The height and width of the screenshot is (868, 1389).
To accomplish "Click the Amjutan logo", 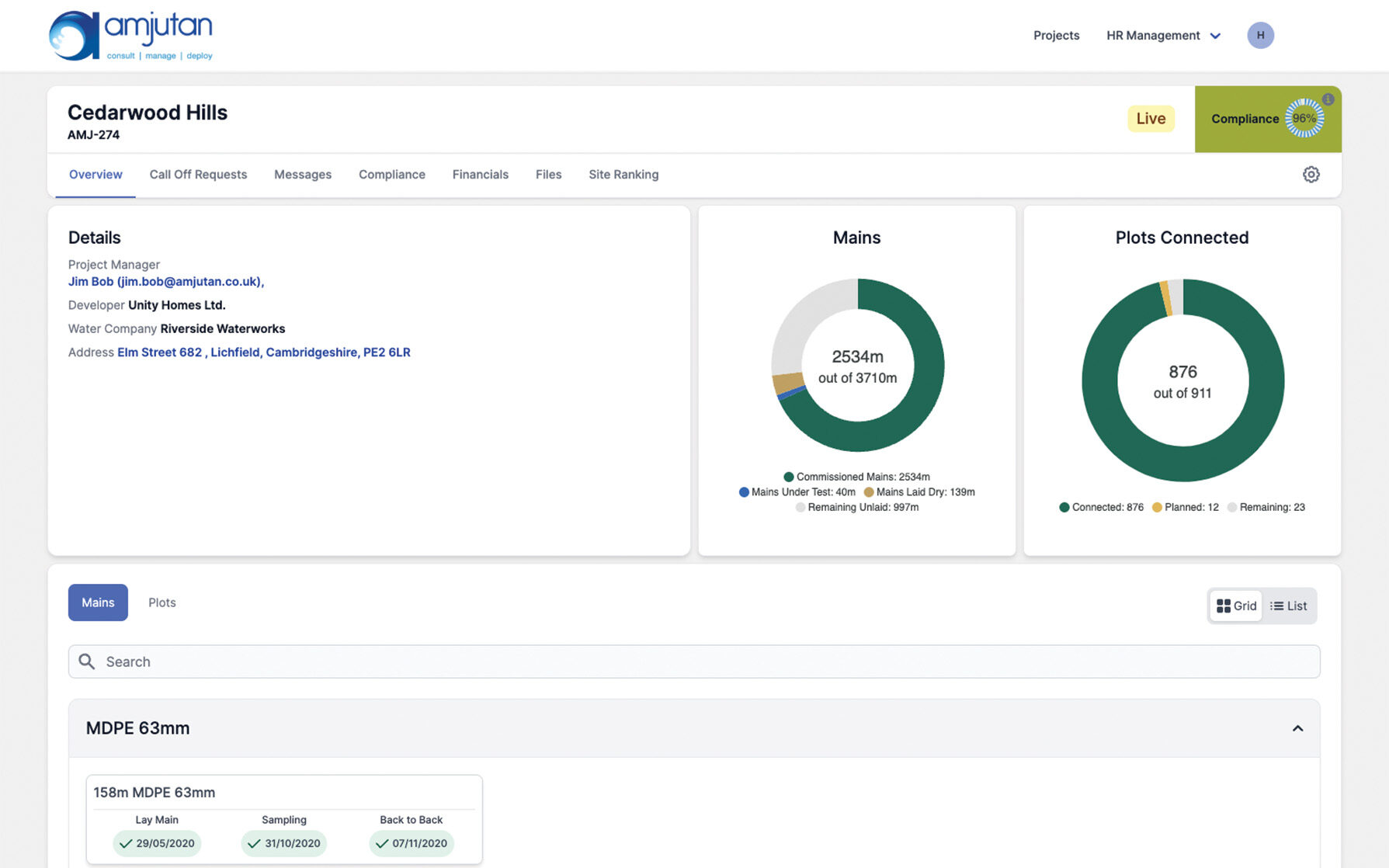I will point(130,36).
